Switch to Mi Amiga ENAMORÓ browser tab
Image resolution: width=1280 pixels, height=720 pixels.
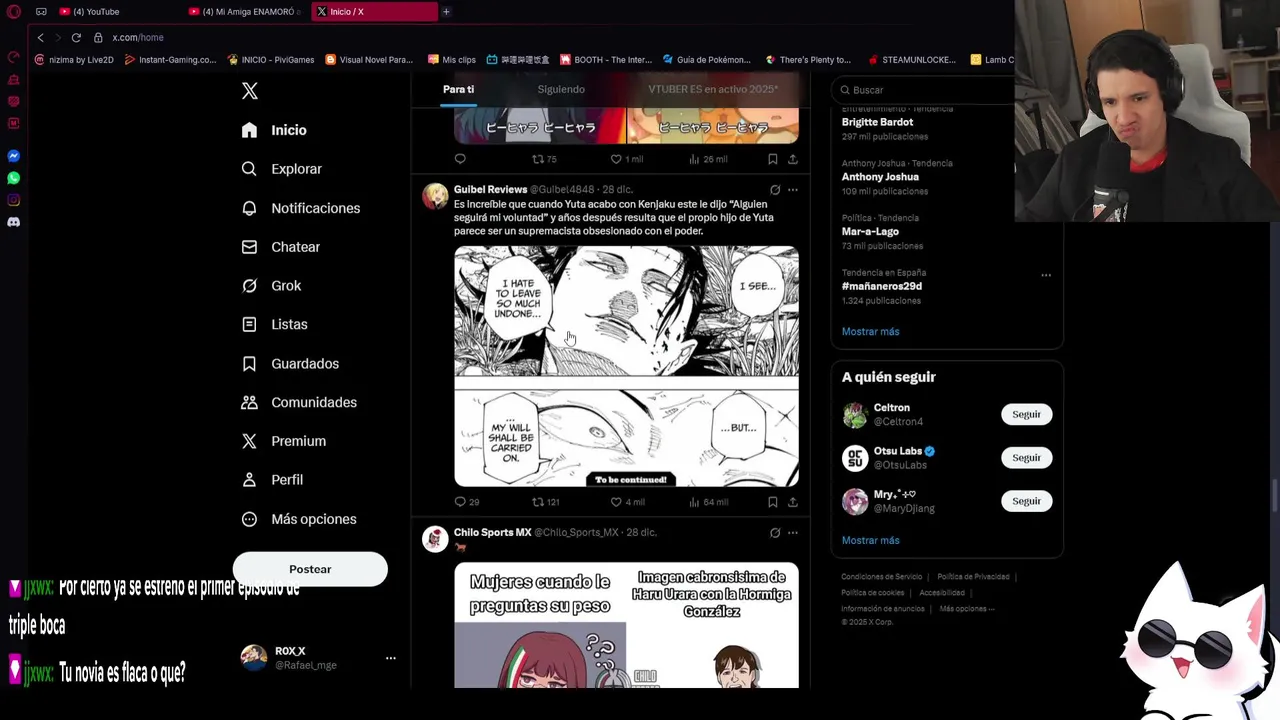(246, 12)
